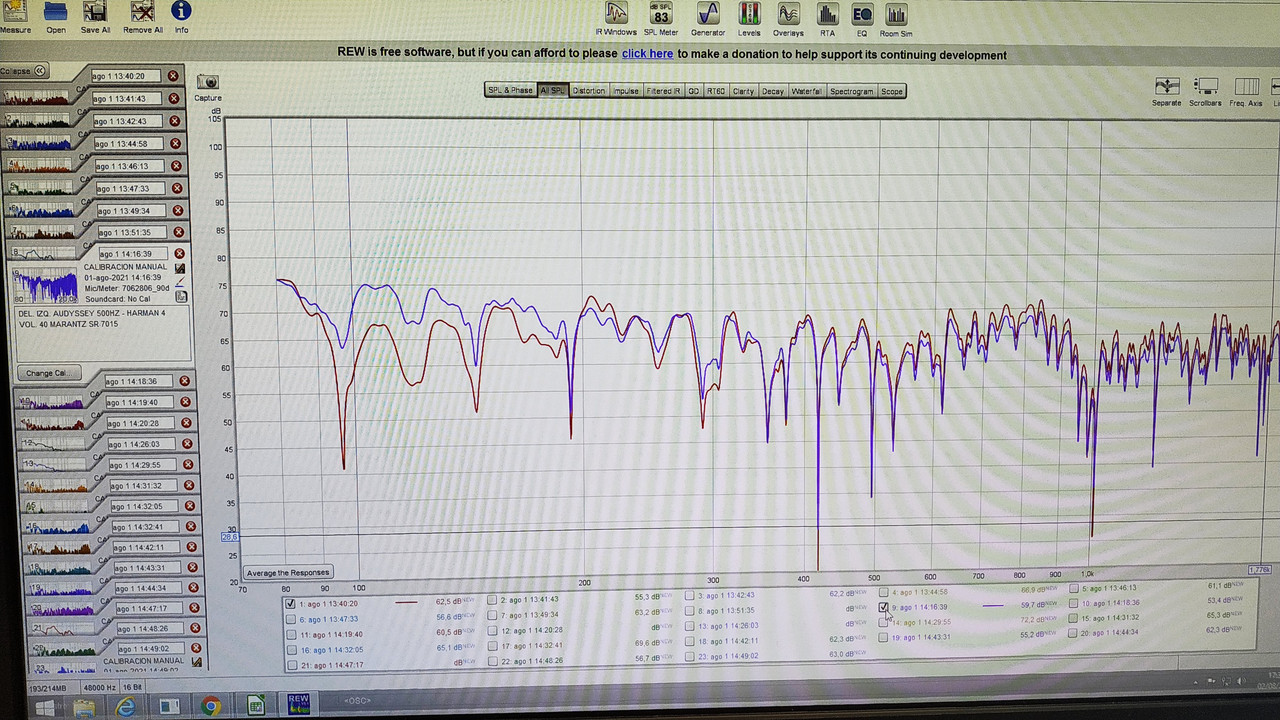The image size is (1280, 720).
Task: Open File Explorer from the taskbar
Action: [84, 707]
